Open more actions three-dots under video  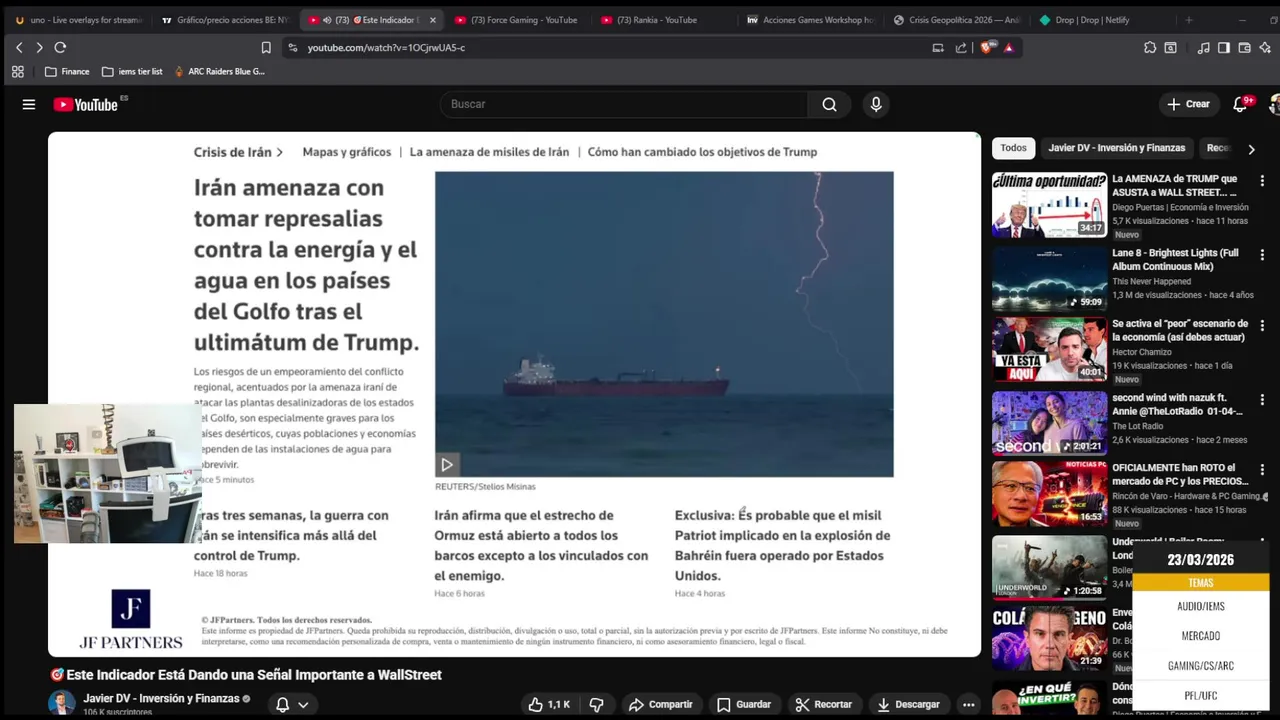[968, 704]
